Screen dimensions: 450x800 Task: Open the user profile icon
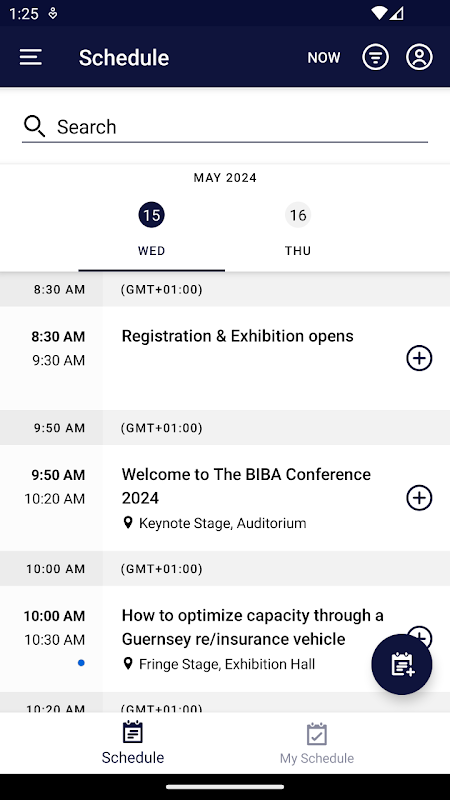[x=419, y=57]
